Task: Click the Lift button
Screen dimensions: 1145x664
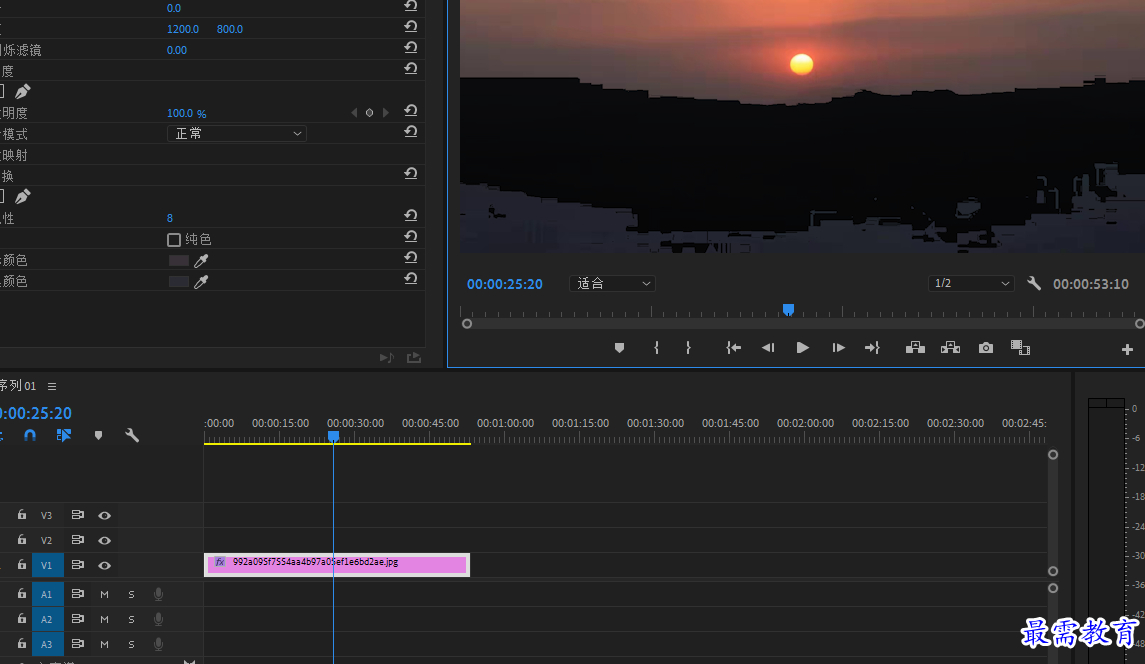Action: tap(915, 348)
